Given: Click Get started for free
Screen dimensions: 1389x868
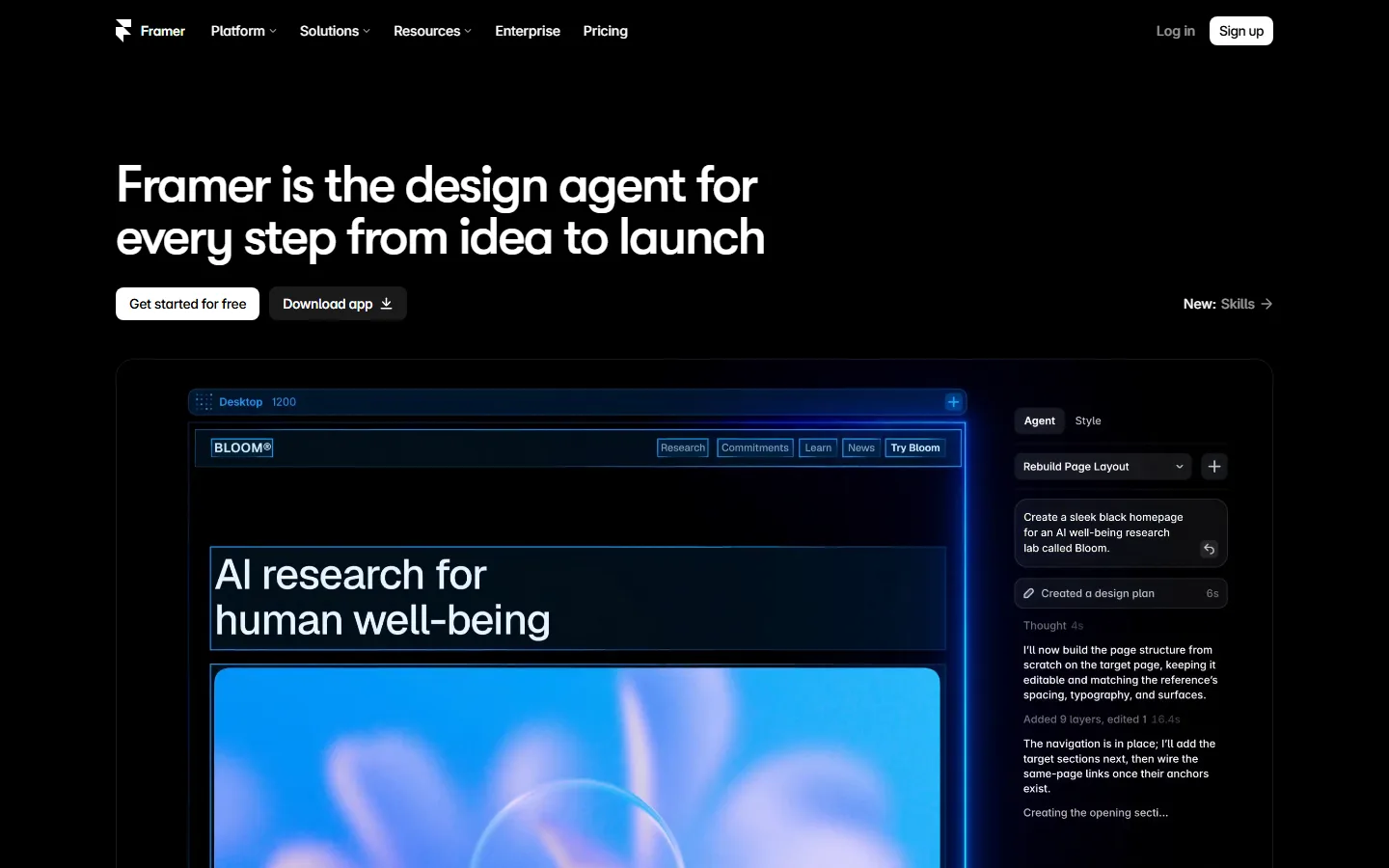Looking at the screenshot, I should click(188, 304).
